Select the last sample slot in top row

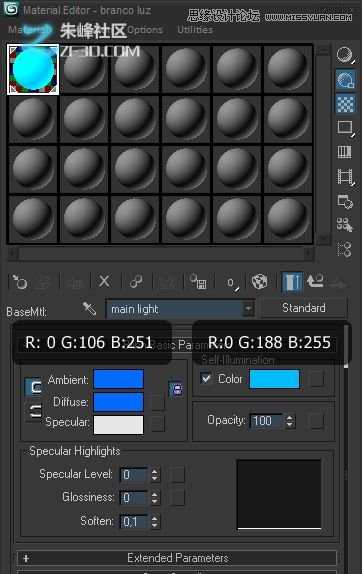[x=288, y=70]
